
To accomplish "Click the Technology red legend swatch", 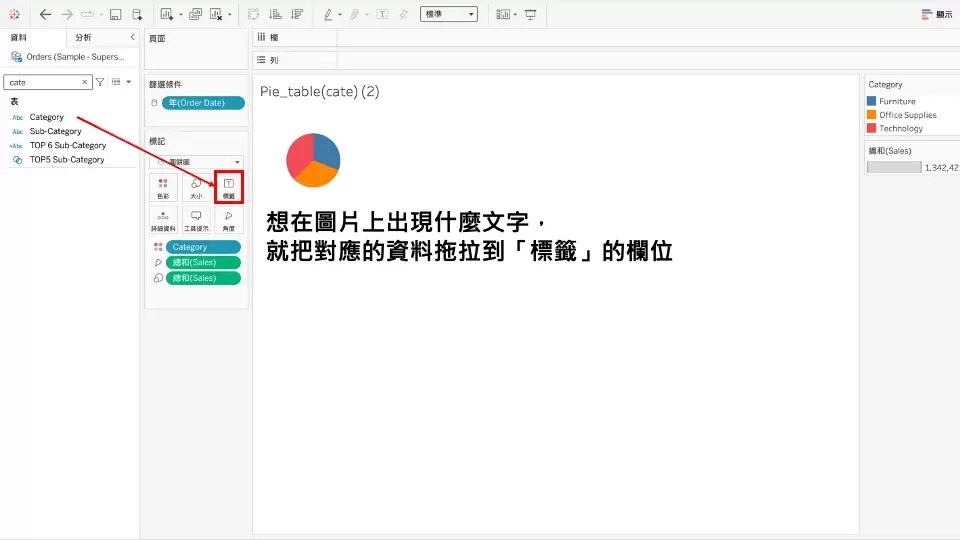I will [871, 128].
